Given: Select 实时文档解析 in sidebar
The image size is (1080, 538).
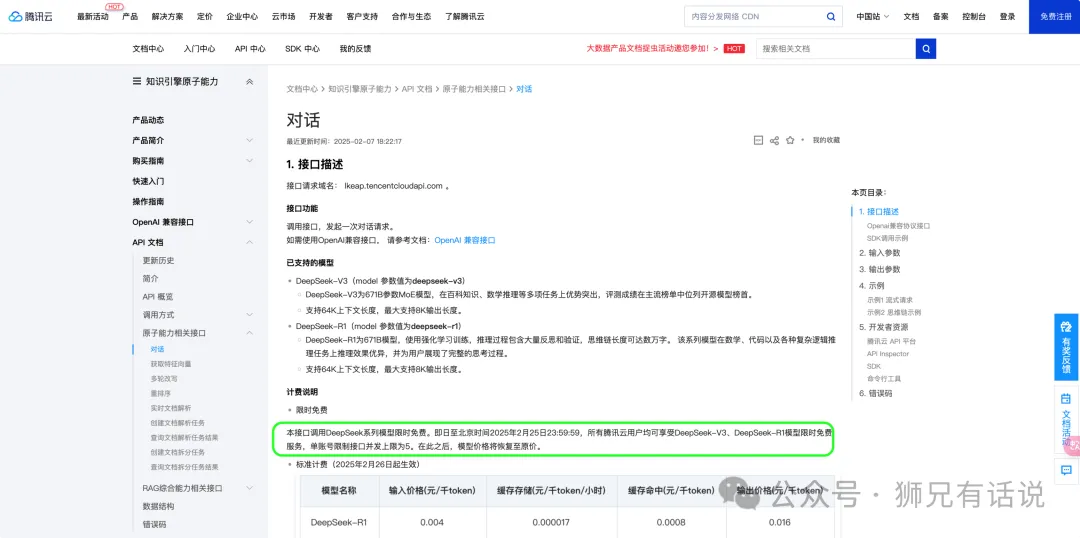Looking at the screenshot, I should (x=171, y=408).
